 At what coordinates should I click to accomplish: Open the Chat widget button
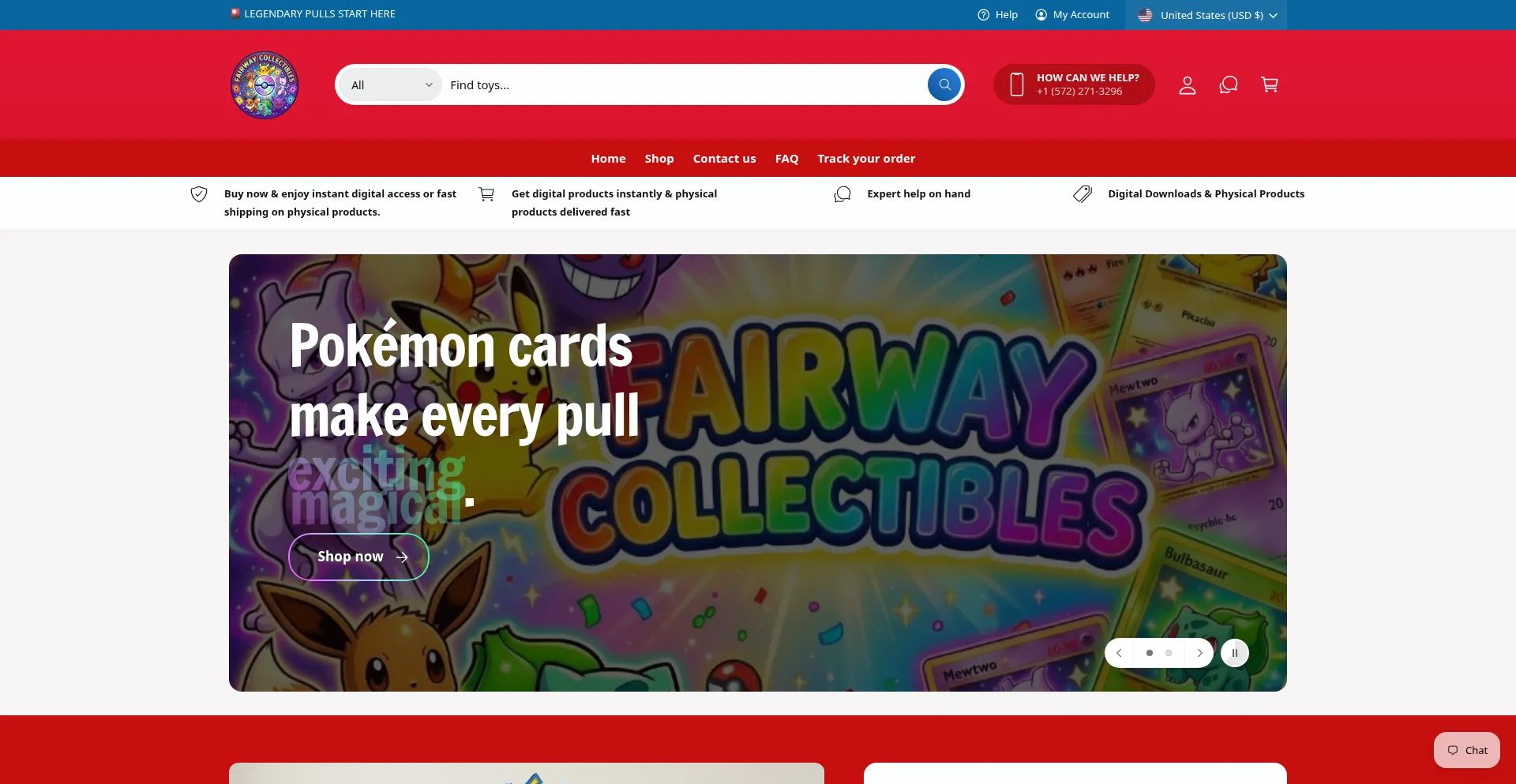point(1467,750)
